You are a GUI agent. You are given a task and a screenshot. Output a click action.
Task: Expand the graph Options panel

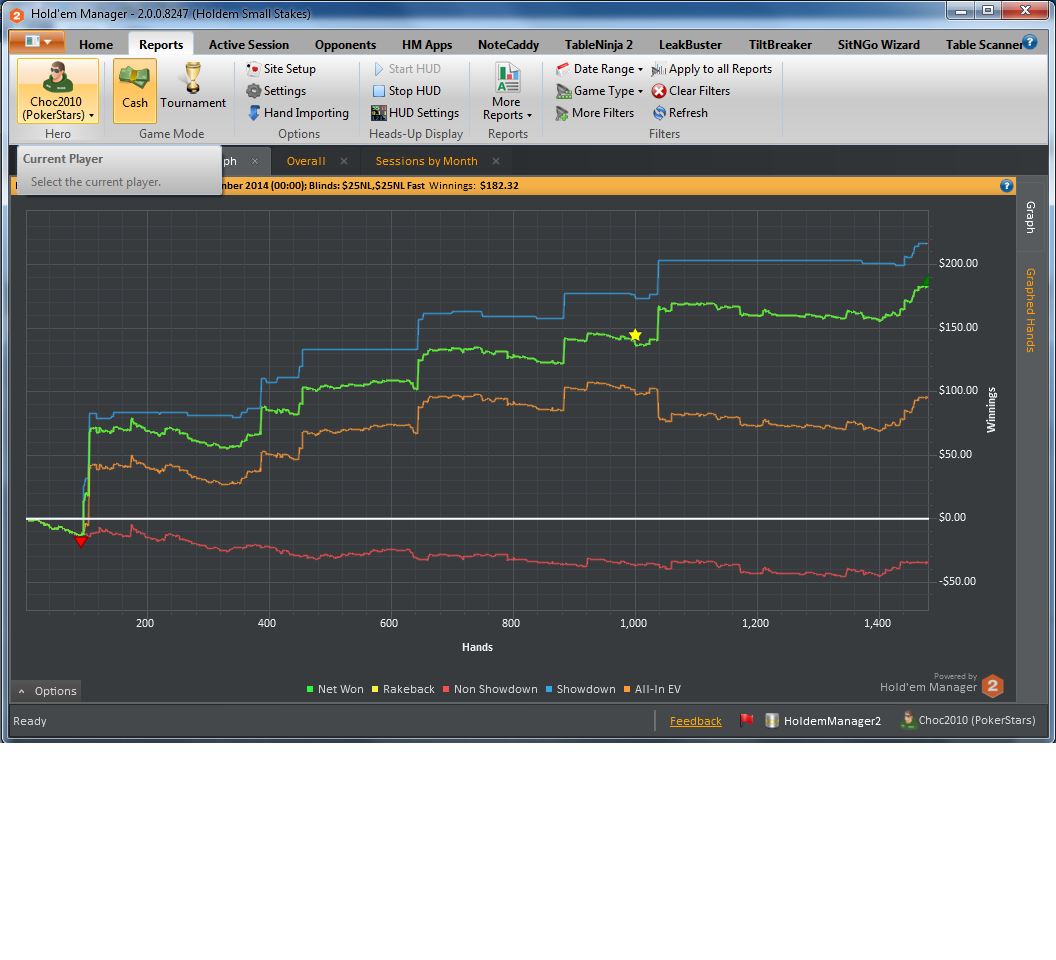coord(46,691)
